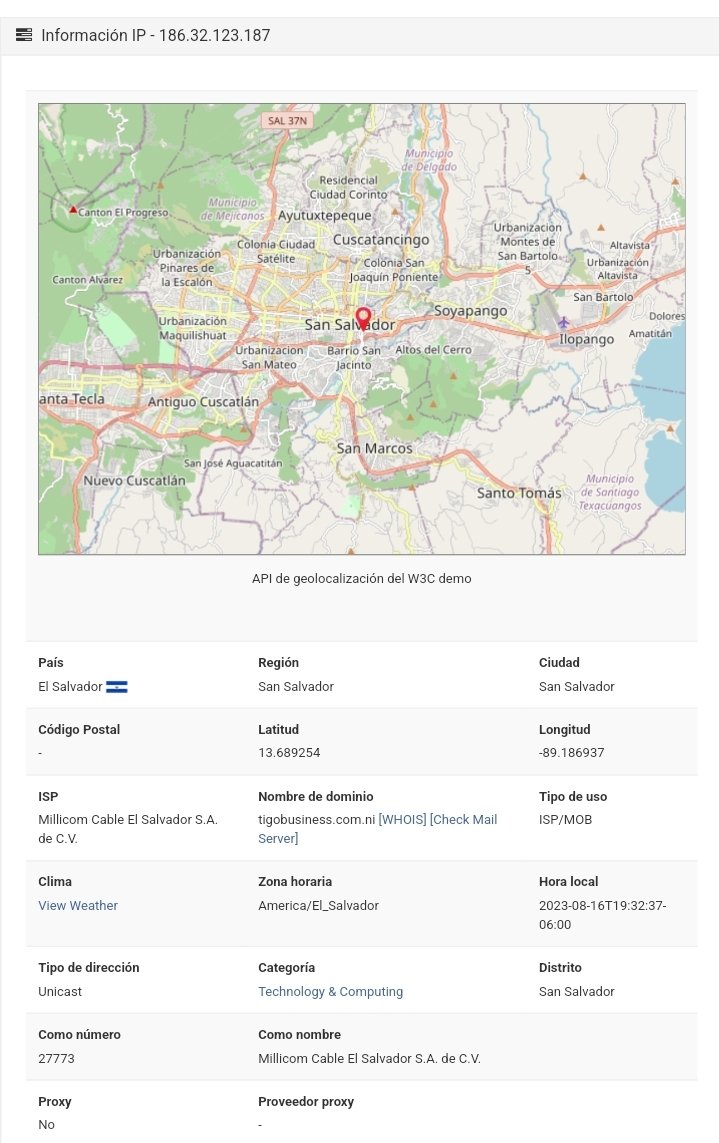Click the longitude value -89.186937
Viewport: 719px width, 1143px height.
[572, 752]
